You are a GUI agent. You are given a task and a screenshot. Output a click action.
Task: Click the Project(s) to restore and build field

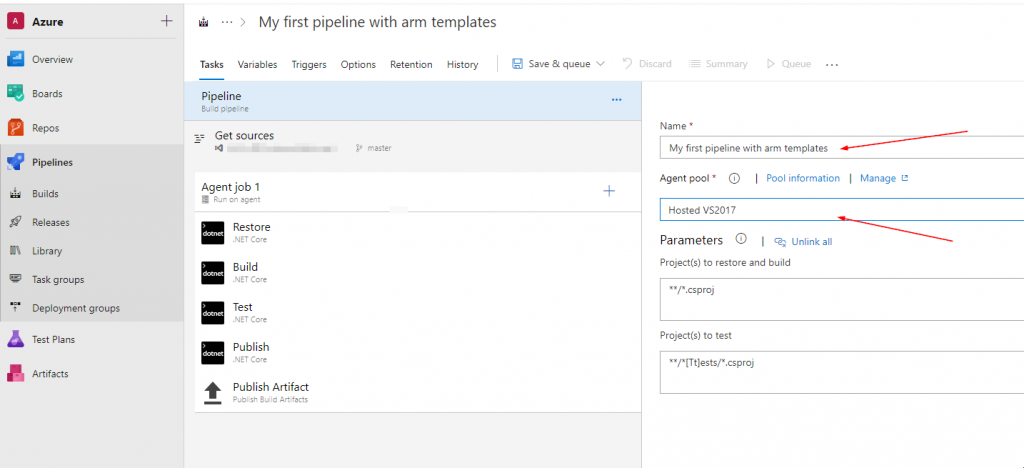(842, 299)
